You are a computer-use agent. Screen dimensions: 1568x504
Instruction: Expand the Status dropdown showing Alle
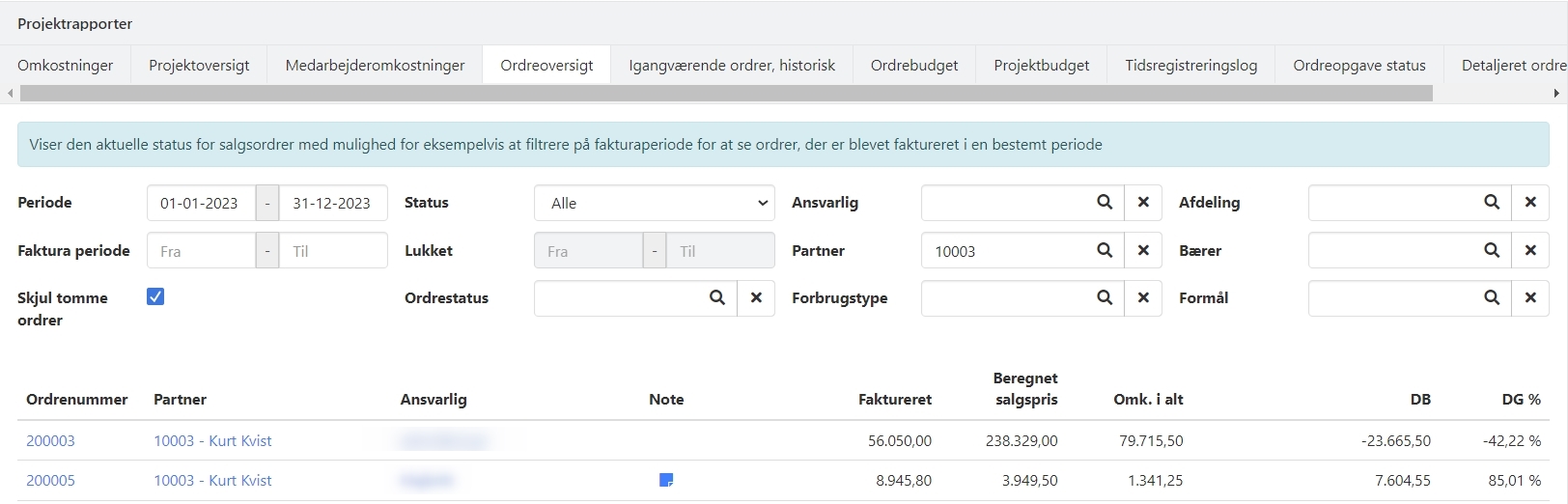click(x=654, y=204)
